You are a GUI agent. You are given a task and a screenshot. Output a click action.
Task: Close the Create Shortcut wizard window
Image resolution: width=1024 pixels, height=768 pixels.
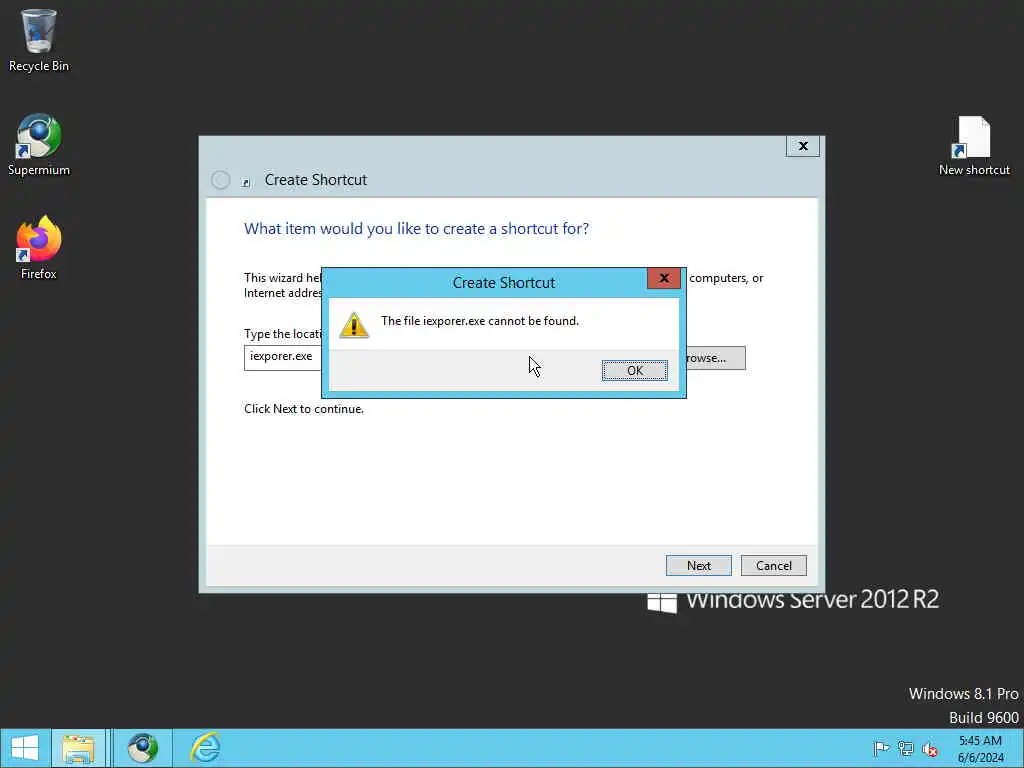pos(803,146)
